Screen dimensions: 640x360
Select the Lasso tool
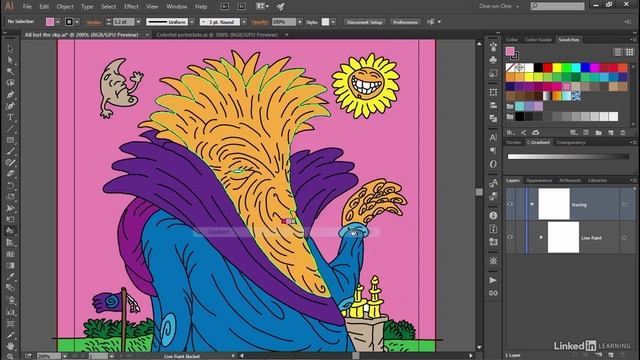point(10,83)
